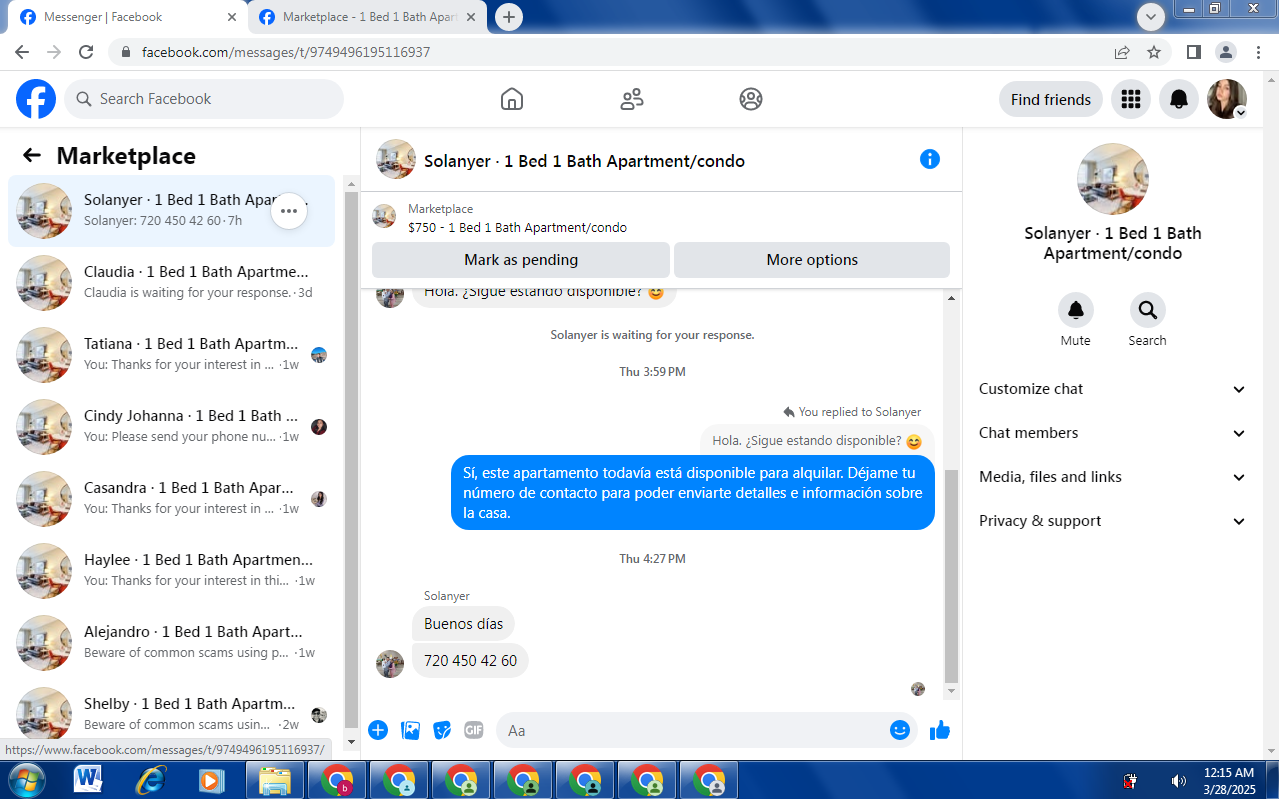Image resolution: width=1279 pixels, height=799 pixels.
Task: Click the browser address bar URL
Action: [286, 52]
